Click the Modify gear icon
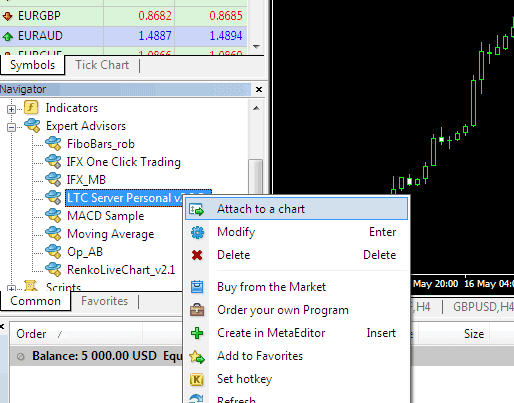The image size is (514, 403). coord(197,232)
